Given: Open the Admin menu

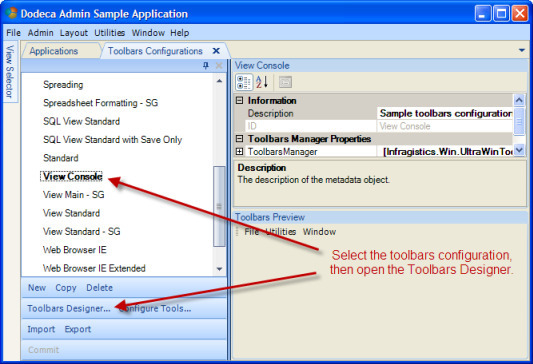Looking at the screenshot, I should click(x=40, y=33).
